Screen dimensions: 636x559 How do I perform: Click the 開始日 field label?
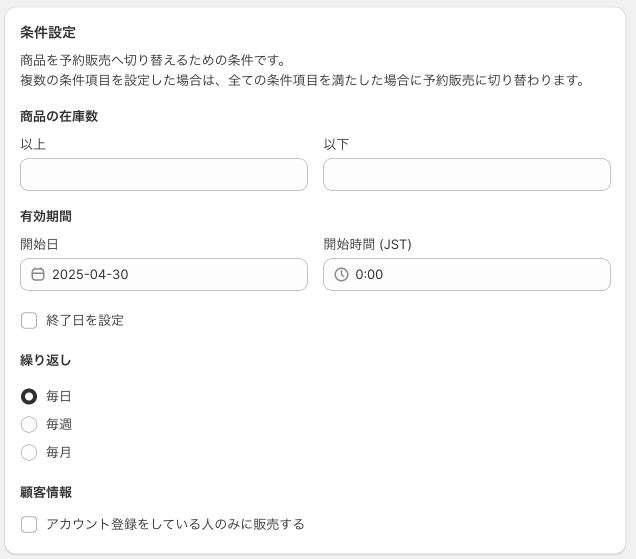(x=39, y=244)
